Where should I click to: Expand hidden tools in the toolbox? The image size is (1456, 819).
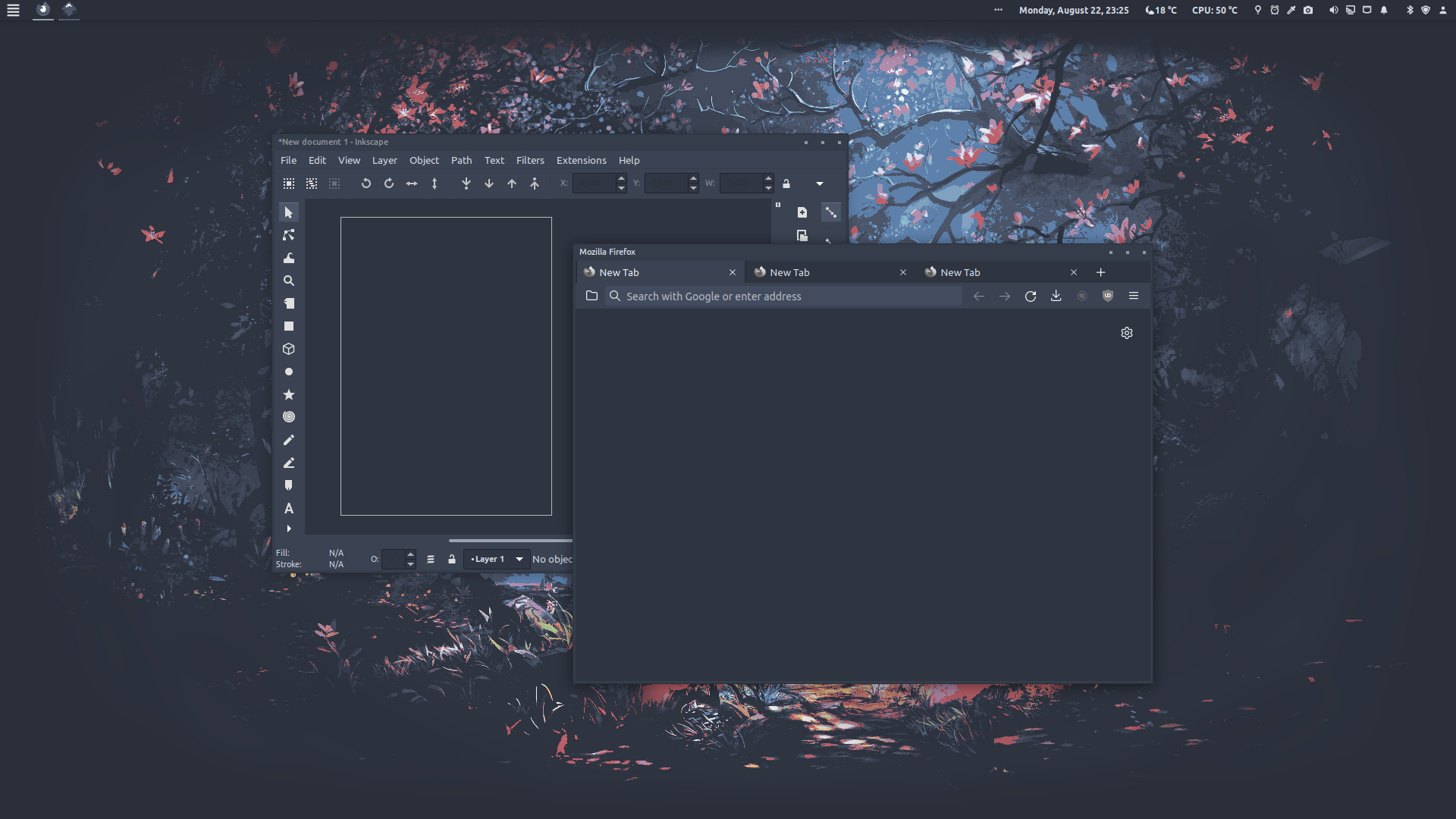[x=289, y=529]
